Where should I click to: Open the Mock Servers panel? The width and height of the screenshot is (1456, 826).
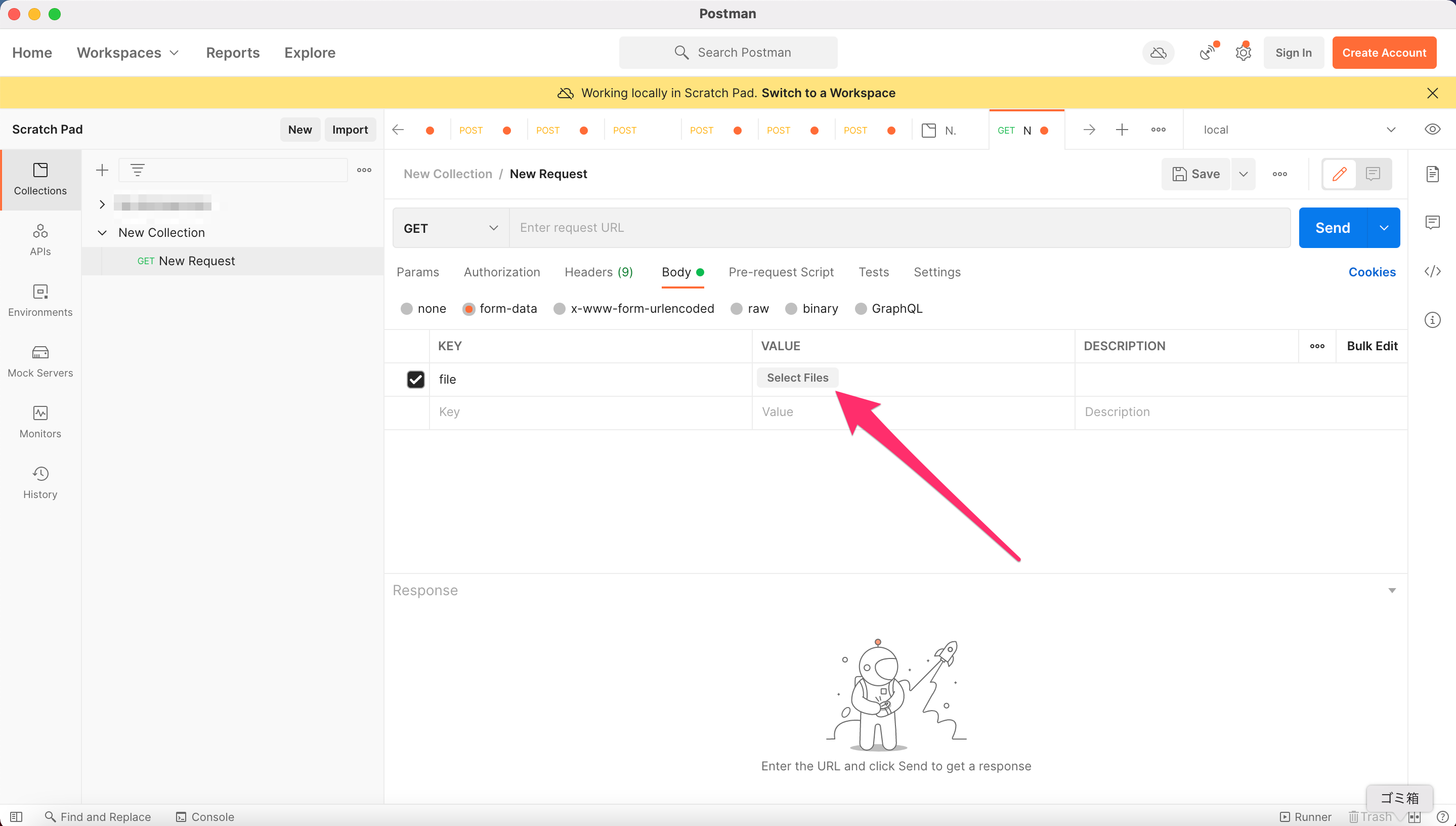[x=39, y=361]
